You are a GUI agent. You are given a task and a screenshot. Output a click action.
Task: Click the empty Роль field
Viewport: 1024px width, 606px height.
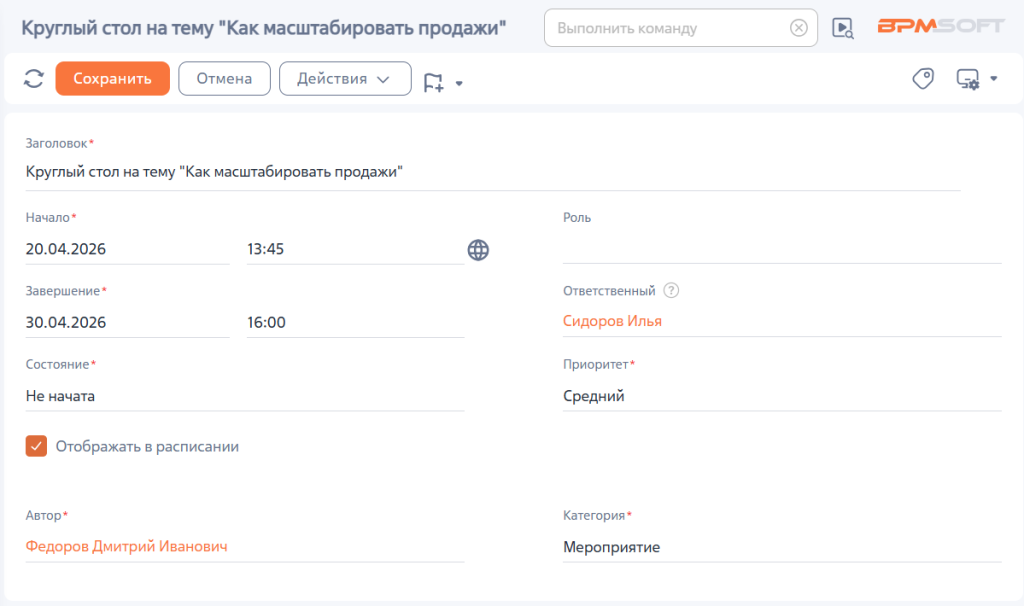point(782,249)
